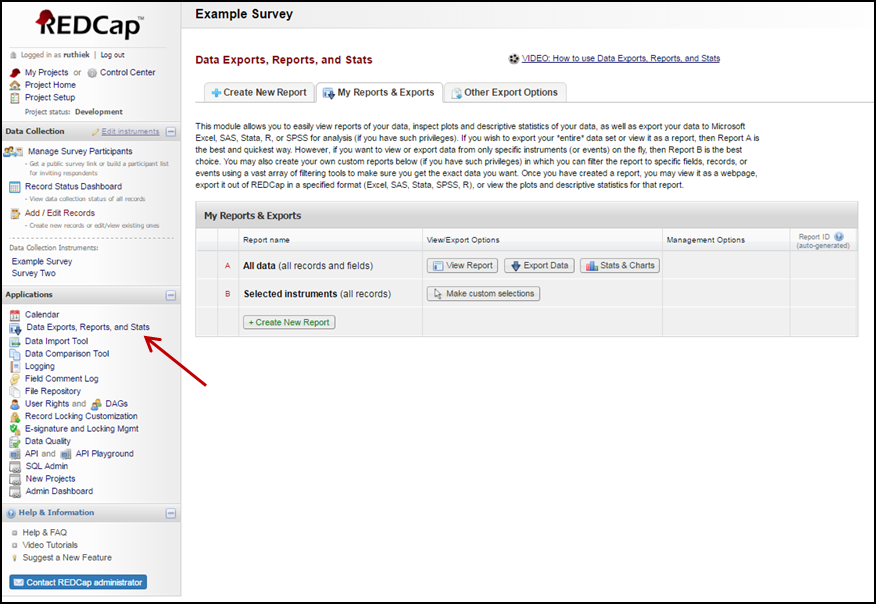Click the API Playground icon
The height and width of the screenshot is (604, 876).
[67, 454]
